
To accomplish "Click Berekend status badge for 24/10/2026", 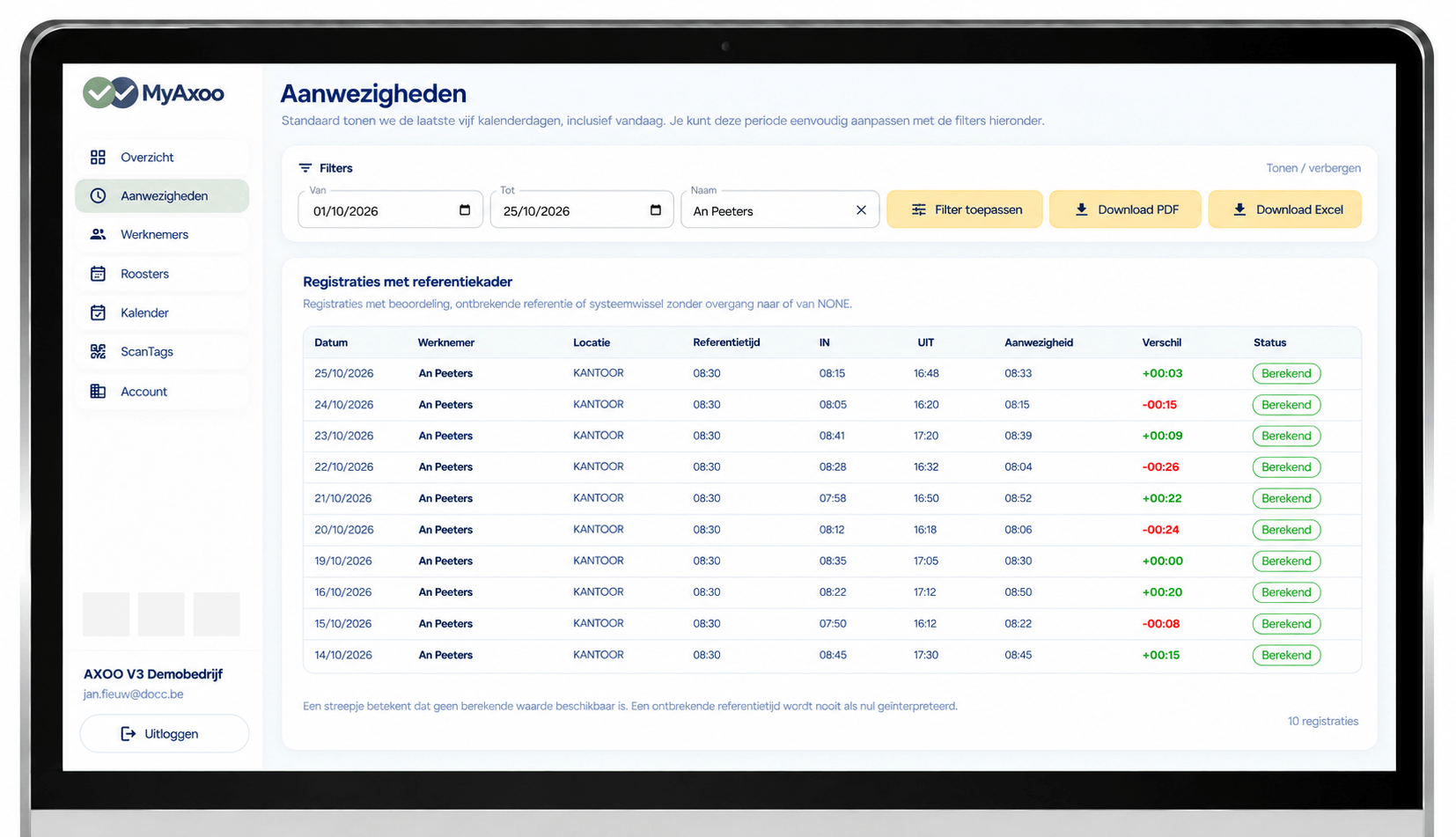I will [1286, 405].
